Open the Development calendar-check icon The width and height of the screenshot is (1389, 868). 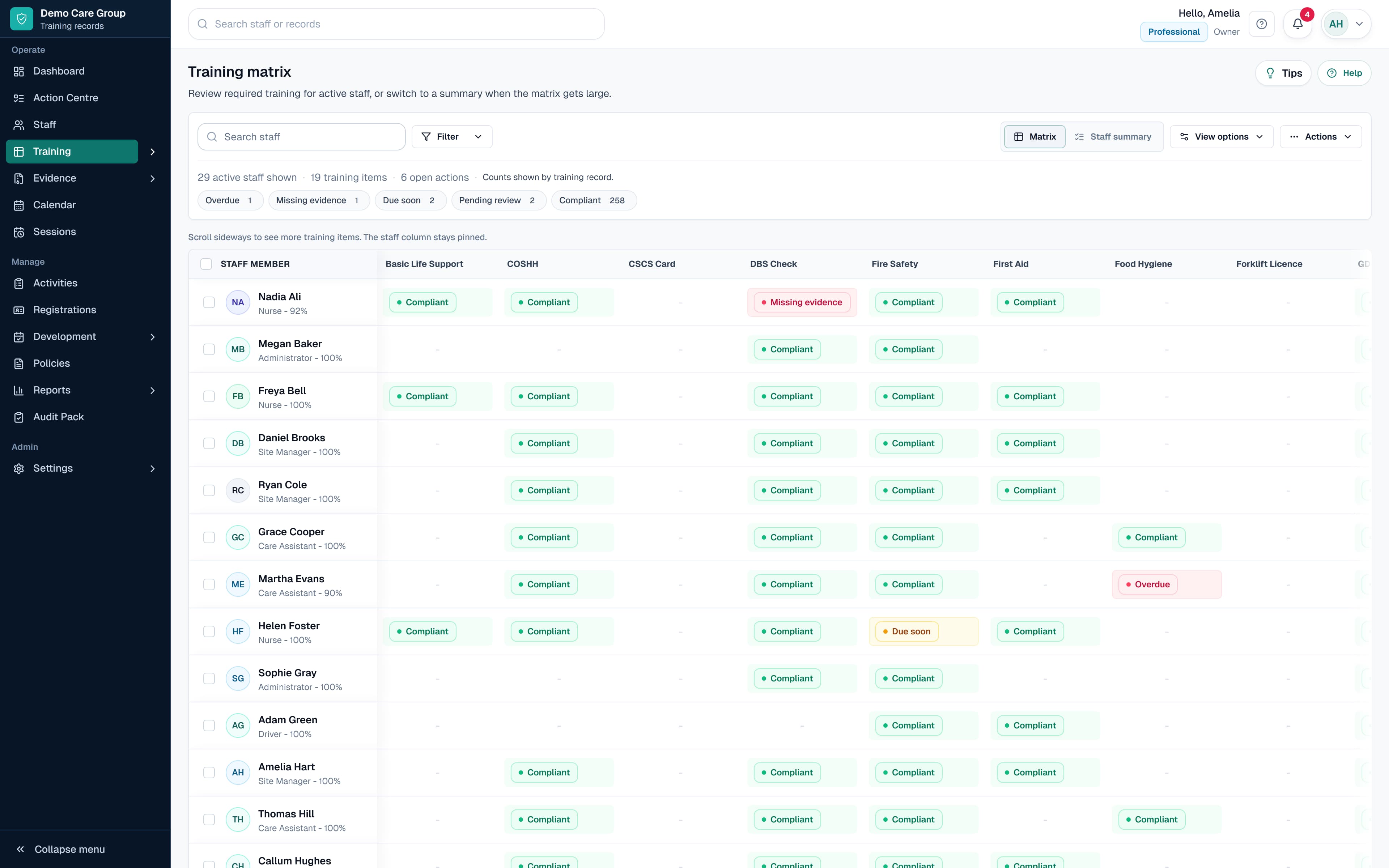[x=19, y=337]
